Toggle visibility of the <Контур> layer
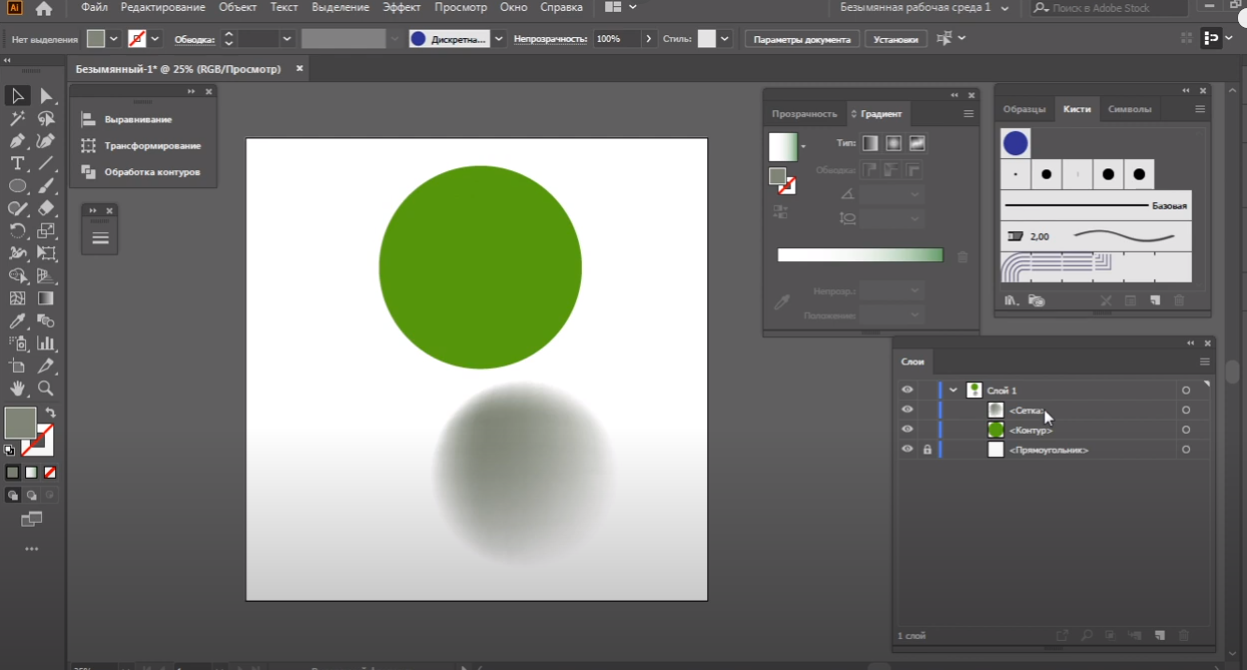This screenshot has width=1247, height=670. pos(907,430)
